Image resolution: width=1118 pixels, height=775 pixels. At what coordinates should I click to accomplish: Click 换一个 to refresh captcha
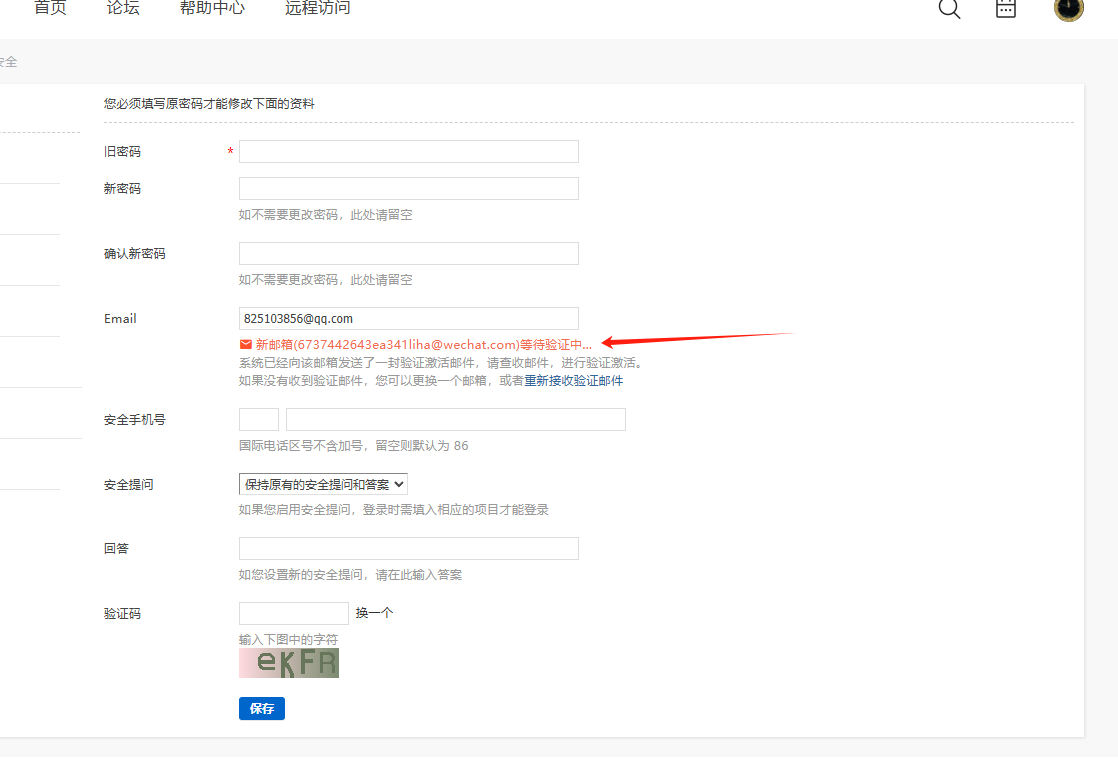[x=374, y=613]
